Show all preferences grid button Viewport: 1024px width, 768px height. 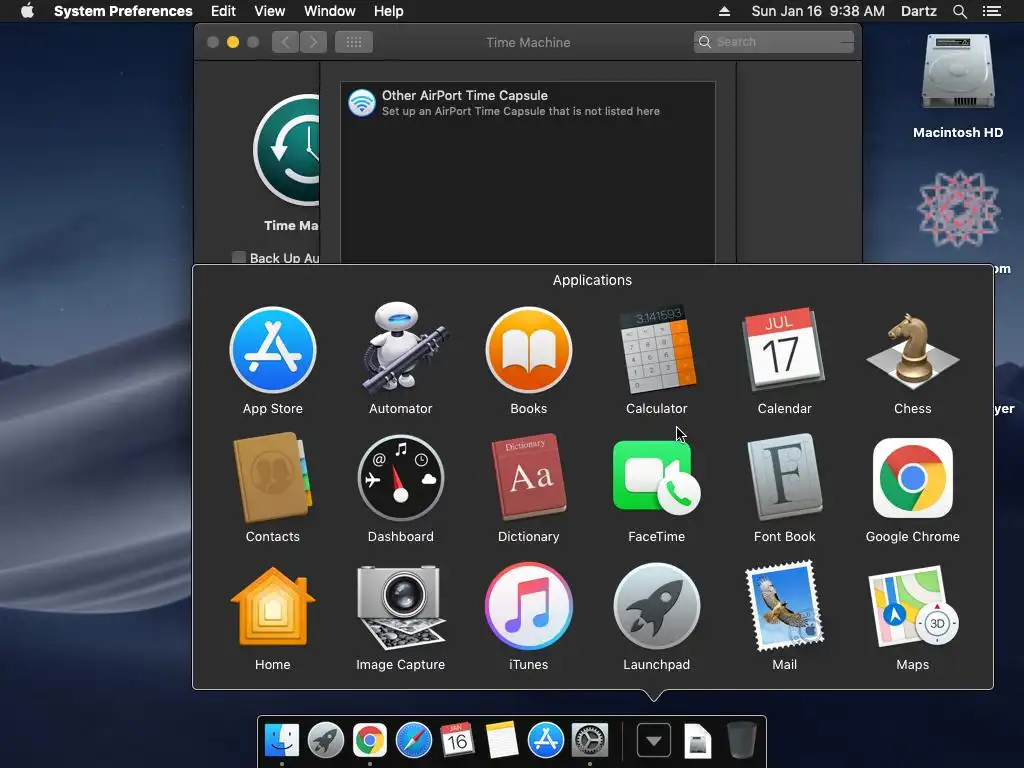[354, 42]
